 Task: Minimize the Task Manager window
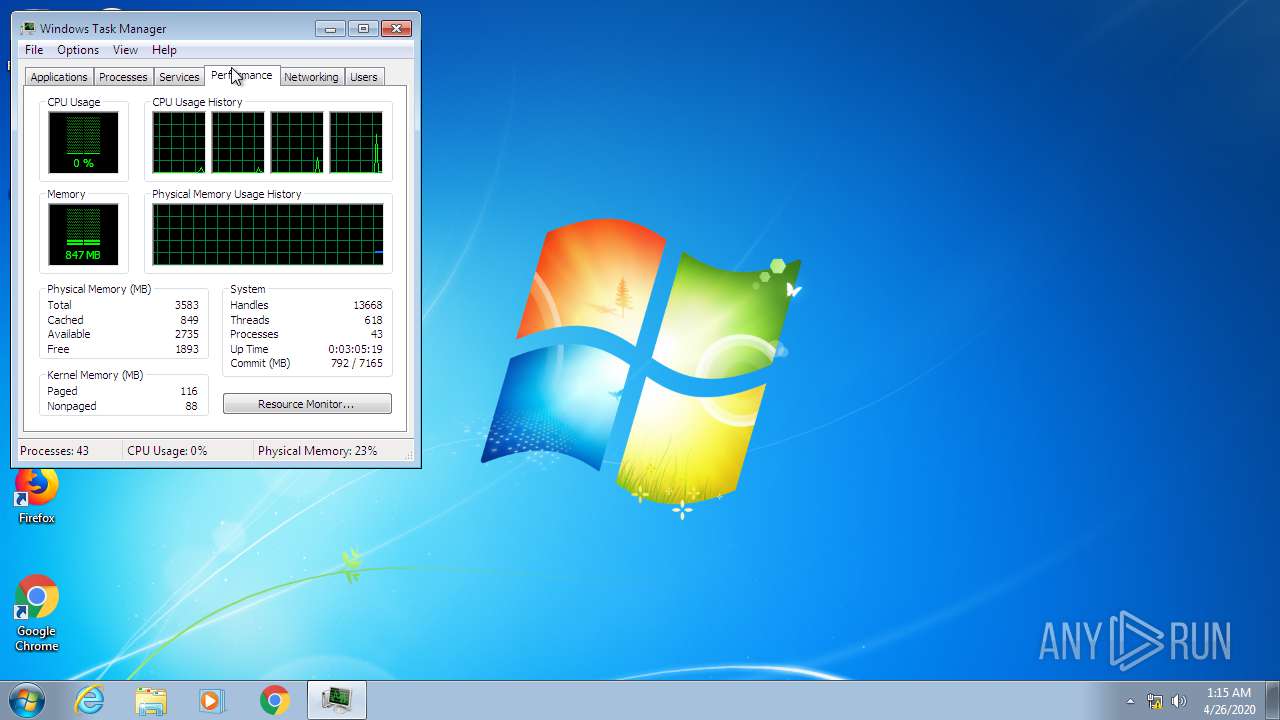coord(330,28)
